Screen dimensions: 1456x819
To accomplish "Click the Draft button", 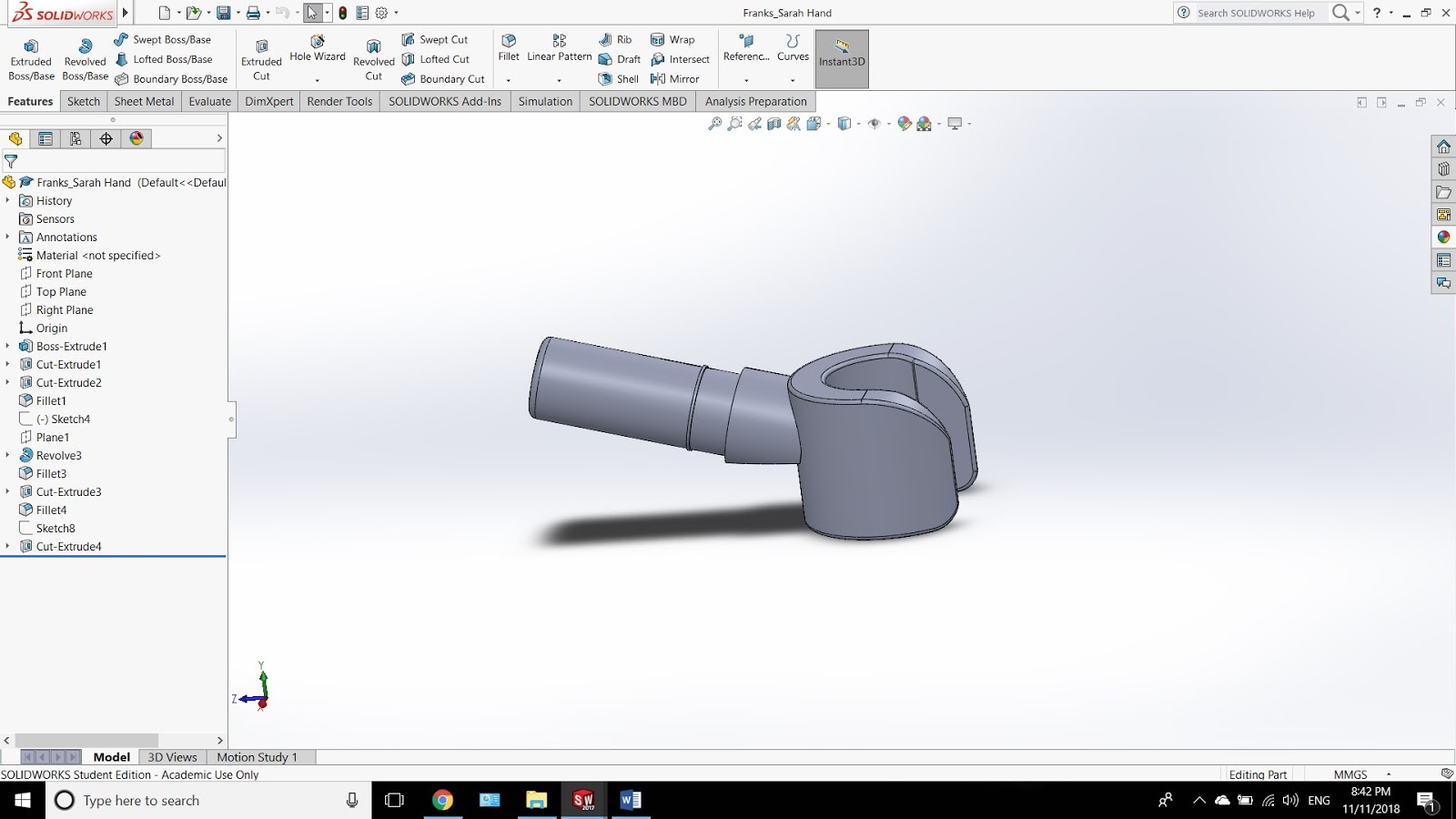I will (620, 59).
